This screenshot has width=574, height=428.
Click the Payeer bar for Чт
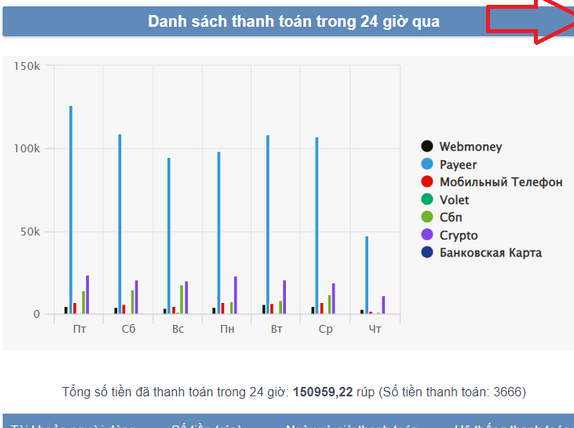pyautogui.click(x=366, y=275)
